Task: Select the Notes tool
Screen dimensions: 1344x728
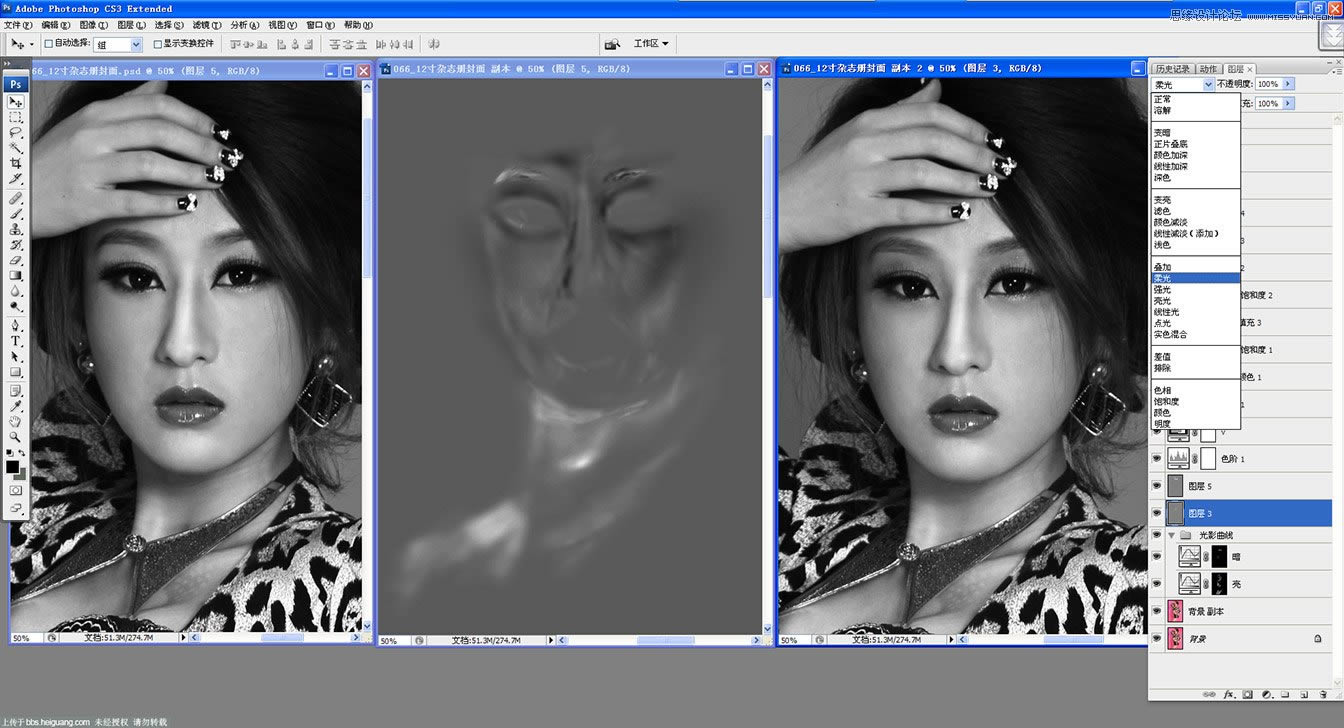Action: [16, 392]
